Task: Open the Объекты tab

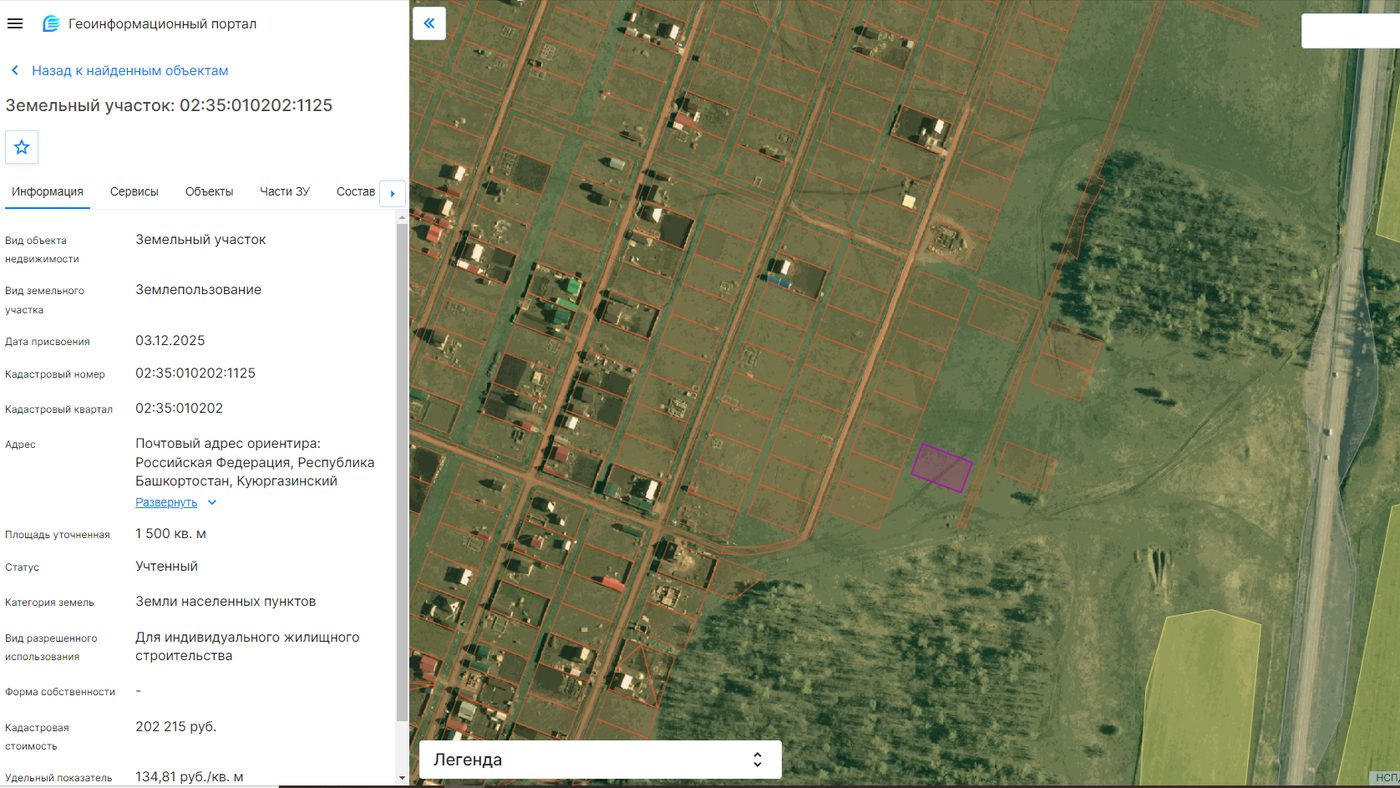Action: pyautogui.click(x=209, y=192)
